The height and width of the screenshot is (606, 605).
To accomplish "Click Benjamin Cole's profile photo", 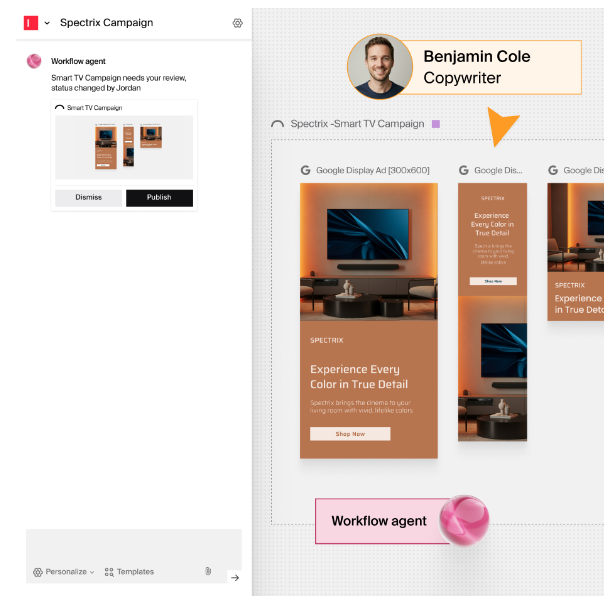I will [x=380, y=67].
